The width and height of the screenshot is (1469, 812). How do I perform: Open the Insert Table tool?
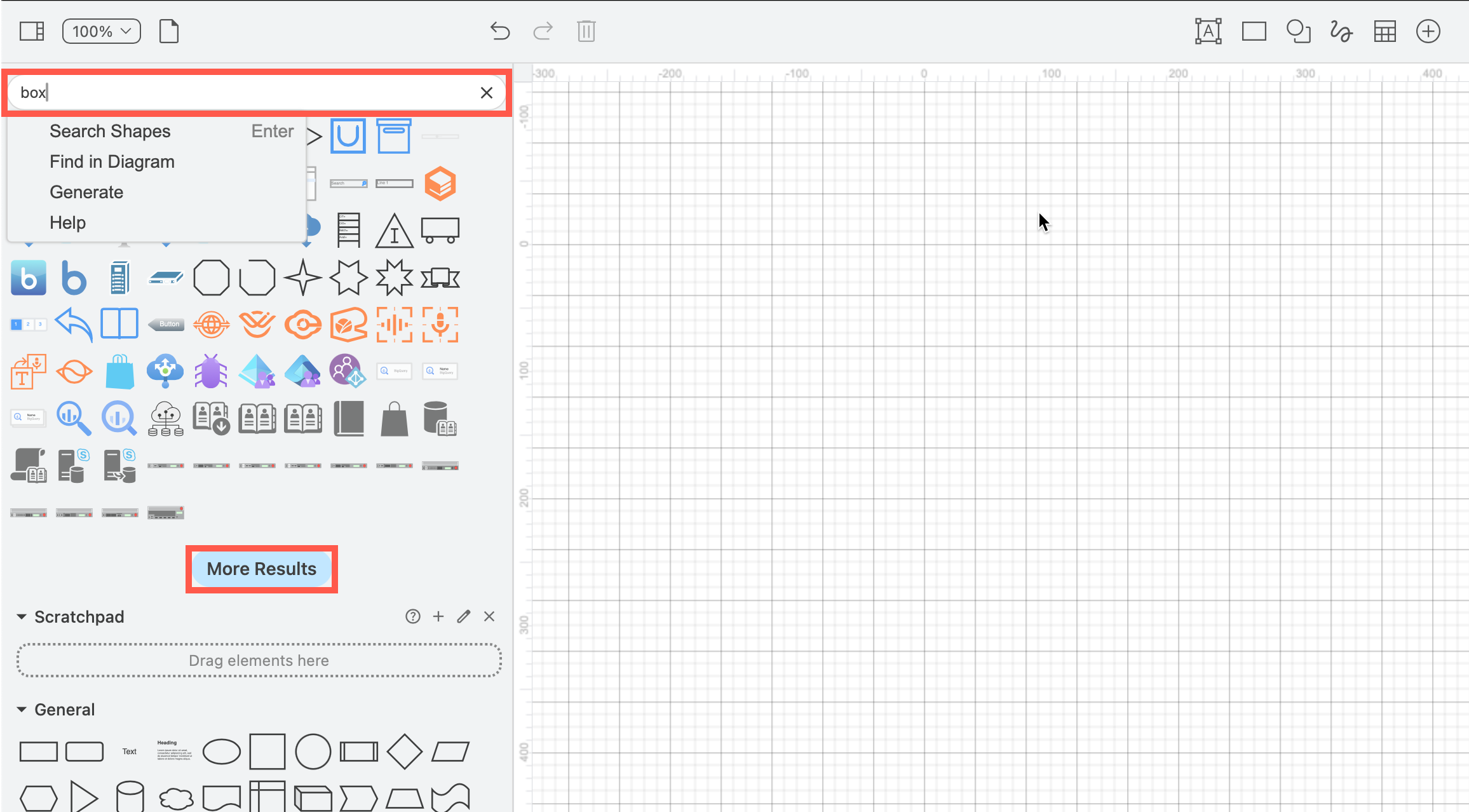coord(1385,30)
